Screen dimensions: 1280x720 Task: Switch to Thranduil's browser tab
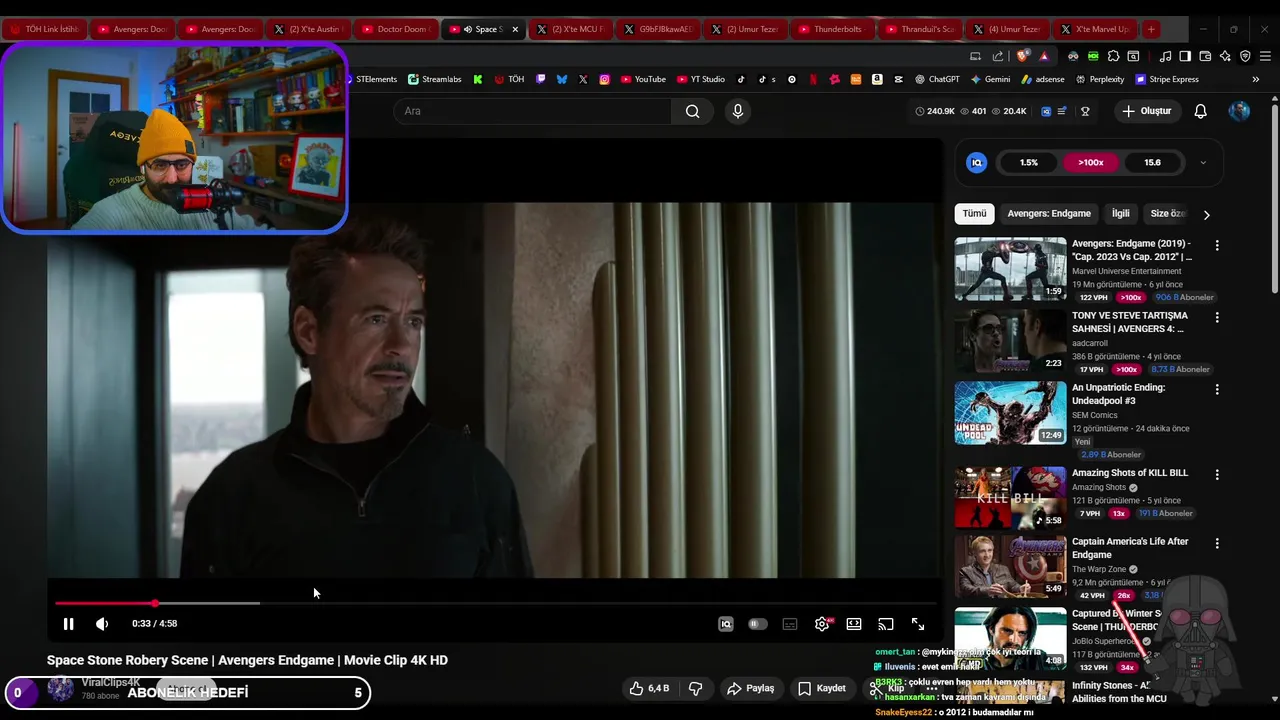[919, 29]
